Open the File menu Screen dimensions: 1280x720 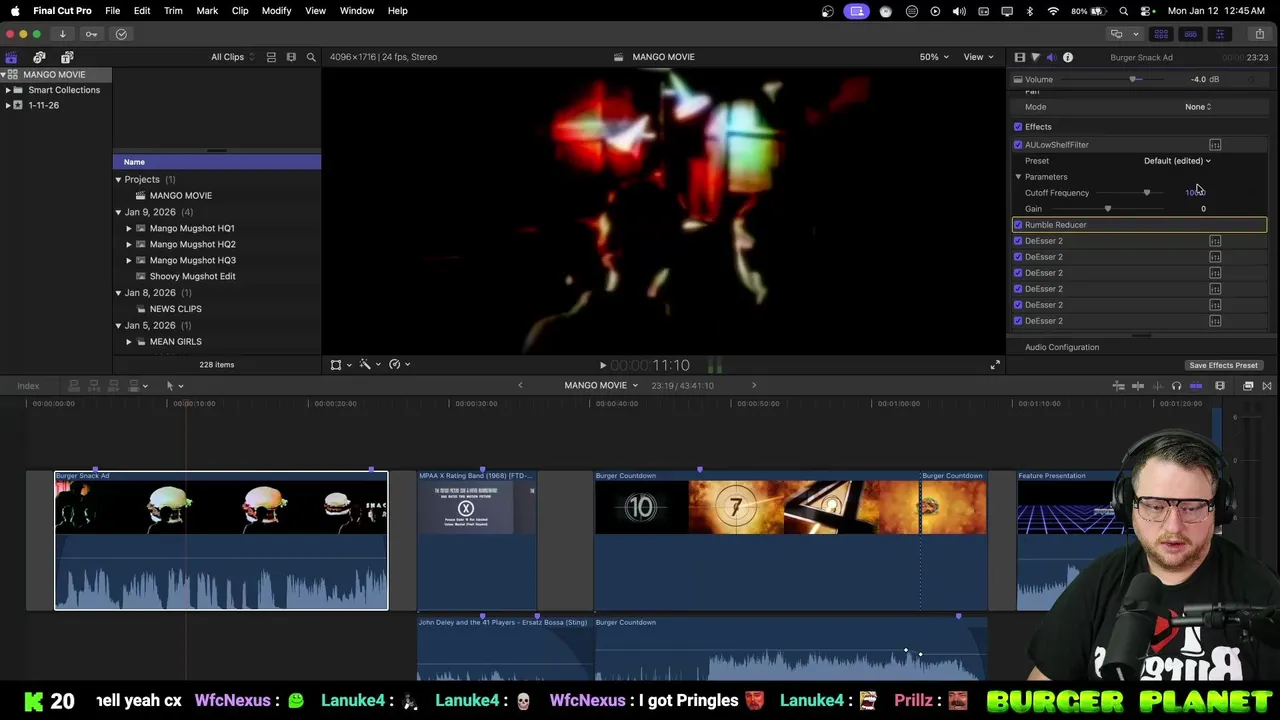[113, 11]
